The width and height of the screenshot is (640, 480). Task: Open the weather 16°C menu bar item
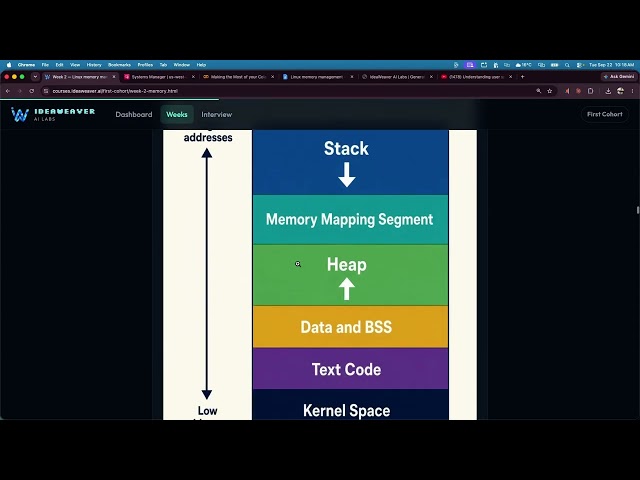pyautogui.click(x=524, y=65)
